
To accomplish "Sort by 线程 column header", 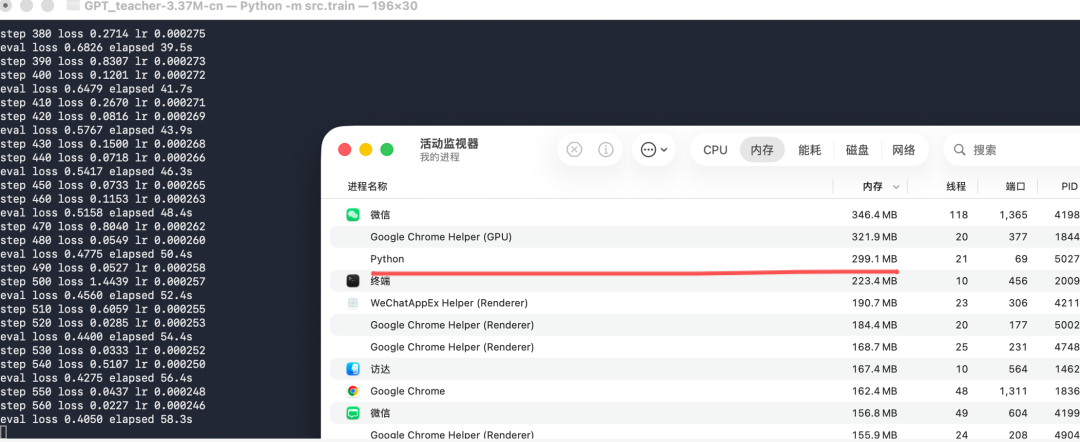I will pos(956,186).
